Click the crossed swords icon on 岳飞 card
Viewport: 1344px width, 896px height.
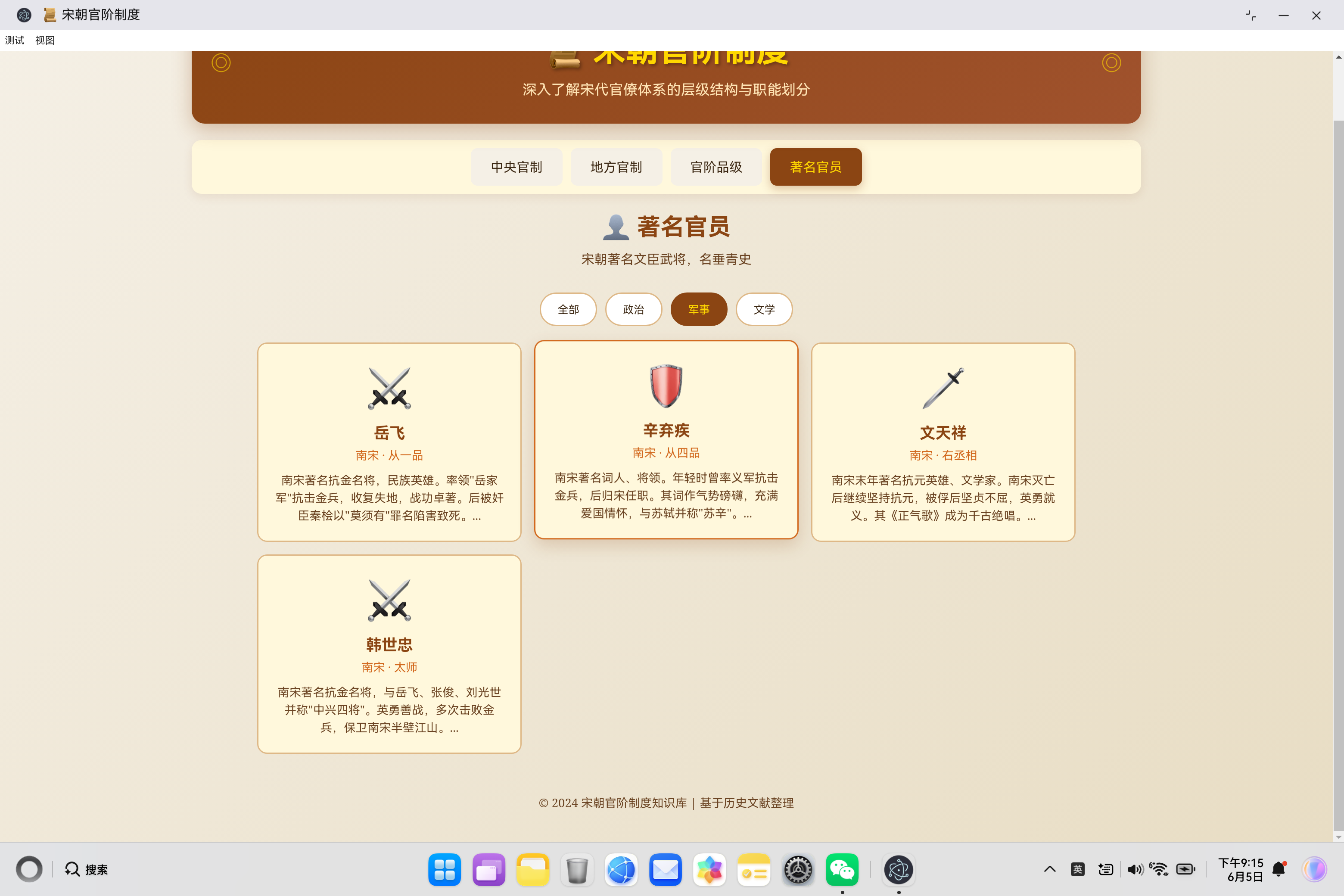[x=389, y=389]
